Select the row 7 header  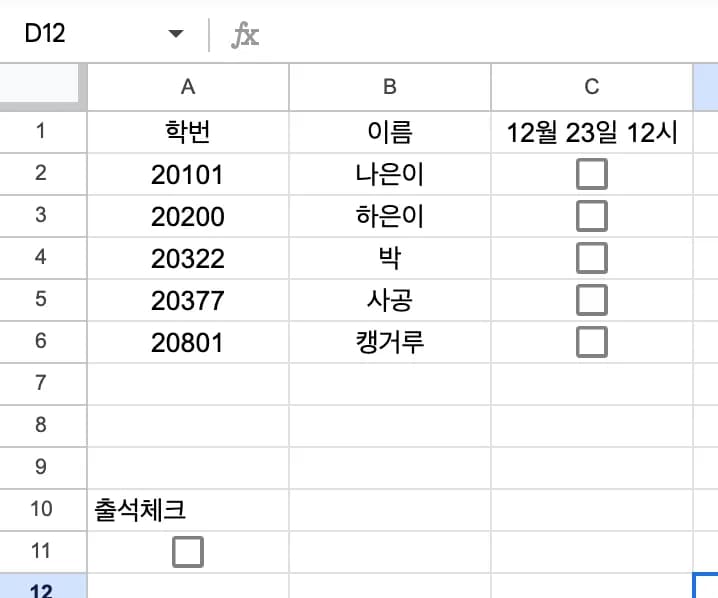coord(41,383)
